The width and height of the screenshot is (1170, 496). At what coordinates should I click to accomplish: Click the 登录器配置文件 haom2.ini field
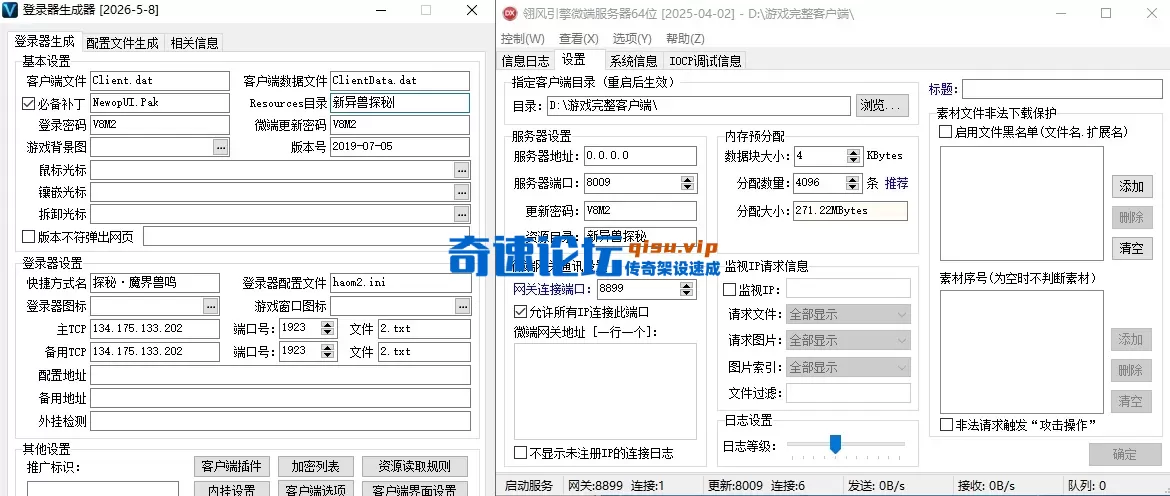click(401, 283)
